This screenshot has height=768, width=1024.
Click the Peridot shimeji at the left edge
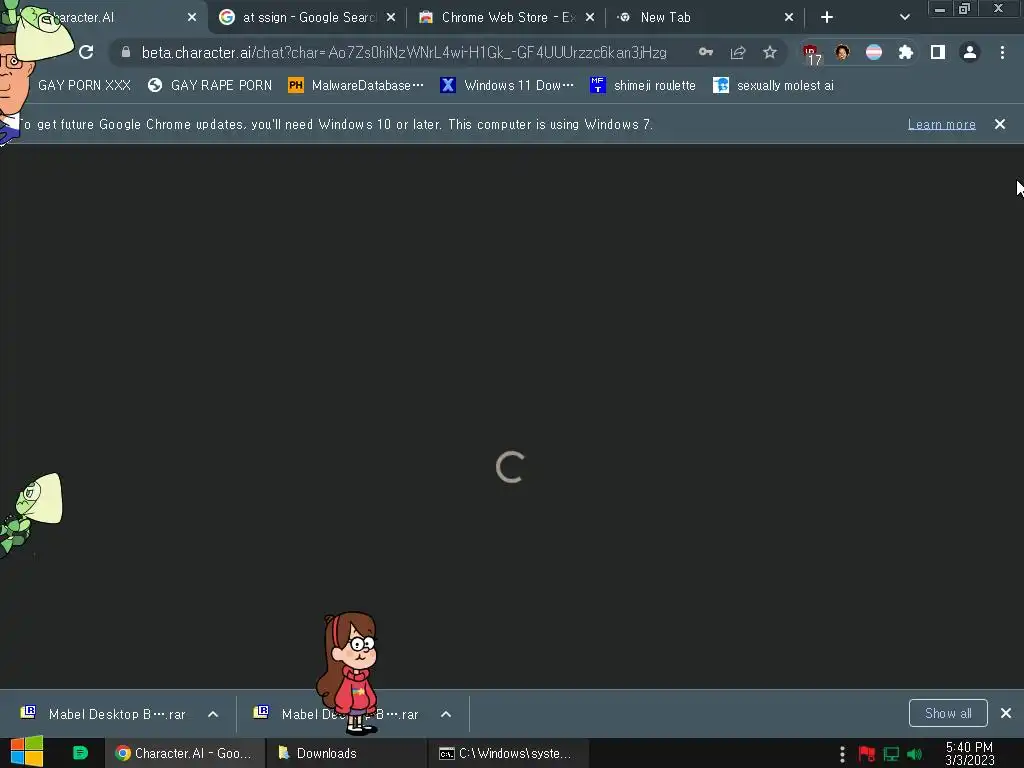click(31, 513)
